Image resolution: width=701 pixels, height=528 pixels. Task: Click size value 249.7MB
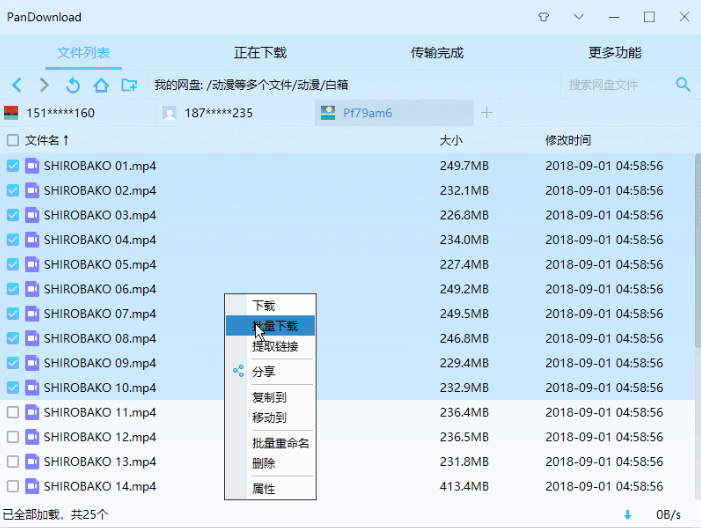click(464, 166)
